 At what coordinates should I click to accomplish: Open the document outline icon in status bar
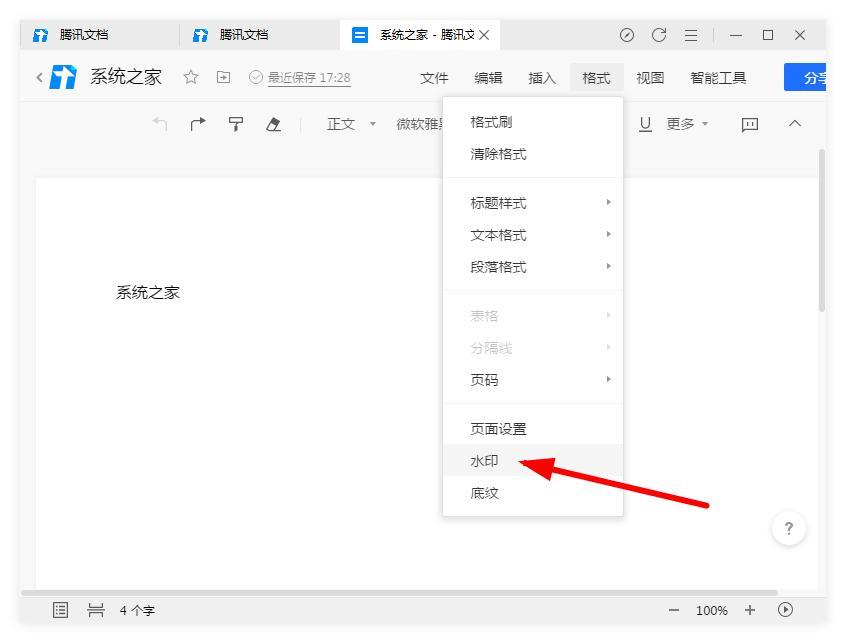point(60,610)
